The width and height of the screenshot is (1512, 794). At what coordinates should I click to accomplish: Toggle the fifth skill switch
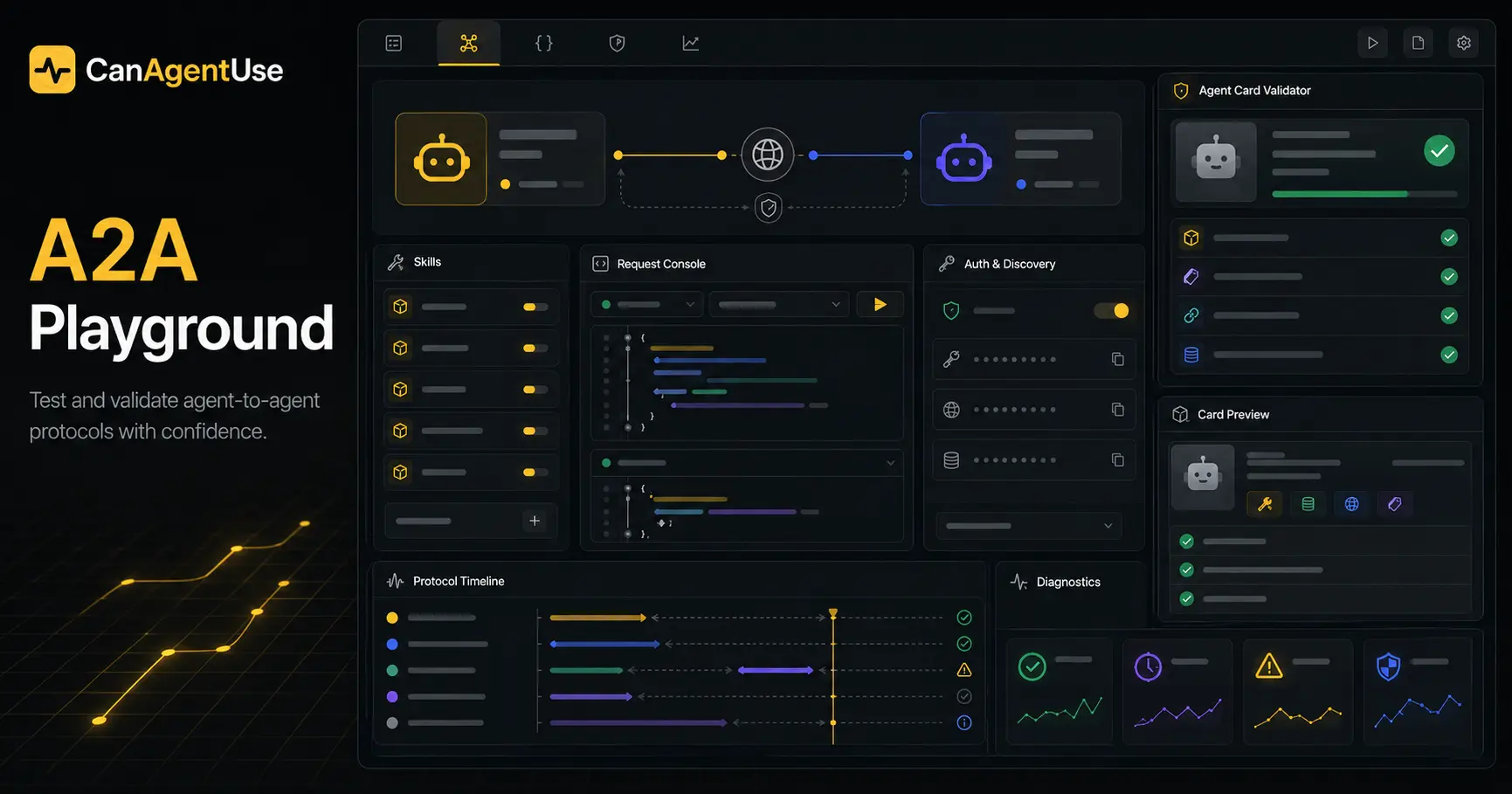[535, 473]
